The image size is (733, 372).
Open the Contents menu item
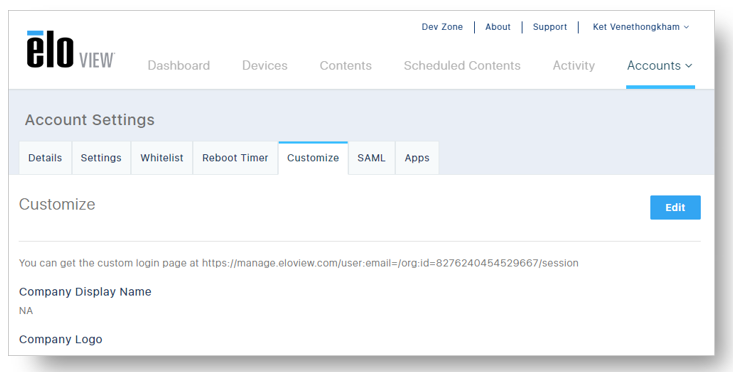[345, 65]
